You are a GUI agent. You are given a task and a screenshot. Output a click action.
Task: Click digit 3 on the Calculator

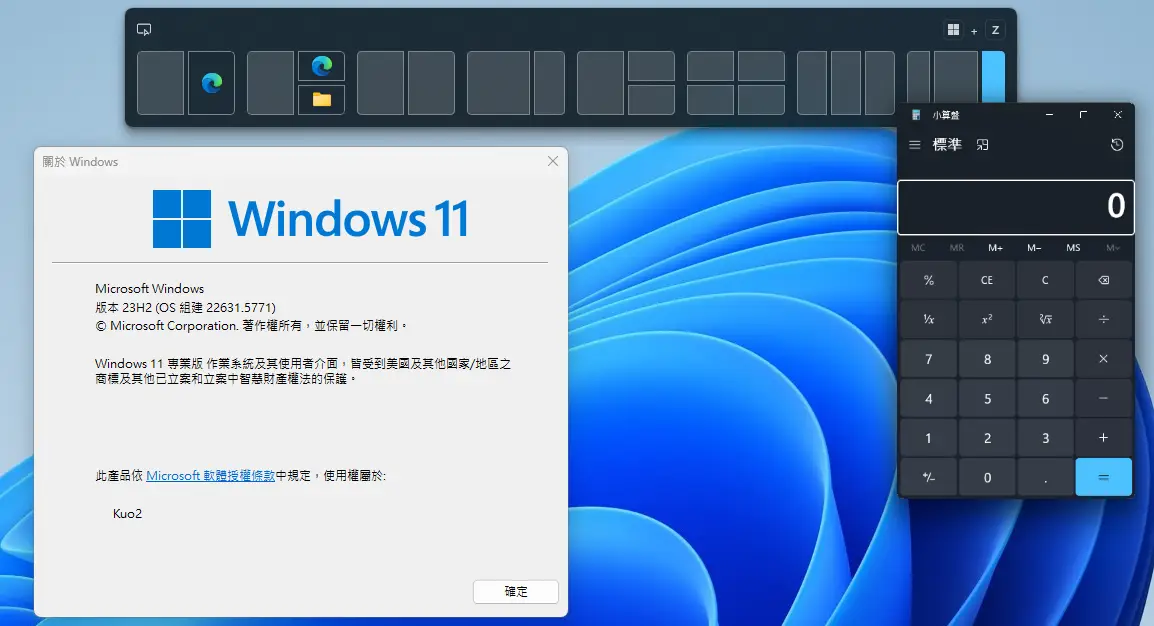coord(1045,438)
